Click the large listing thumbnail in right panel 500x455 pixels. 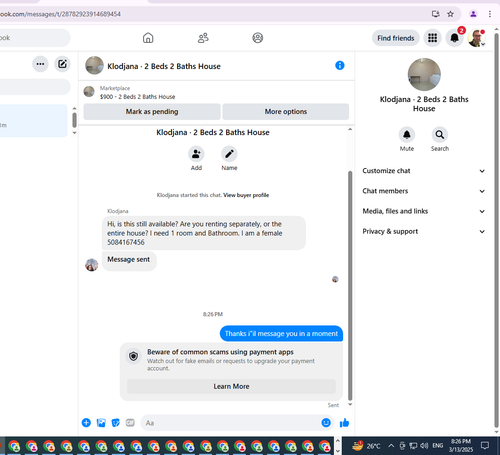click(424, 74)
